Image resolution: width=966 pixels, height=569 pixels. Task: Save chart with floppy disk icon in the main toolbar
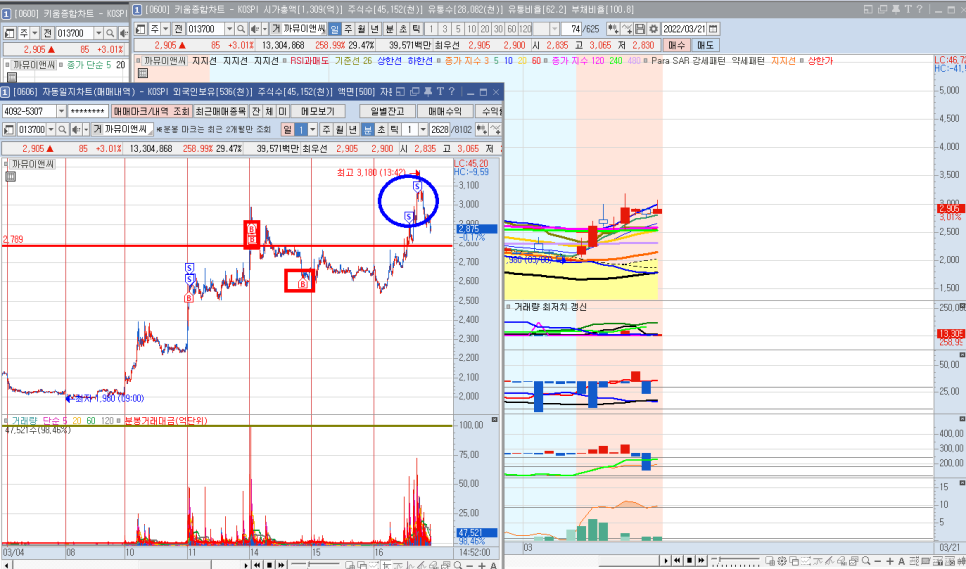click(640, 29)
